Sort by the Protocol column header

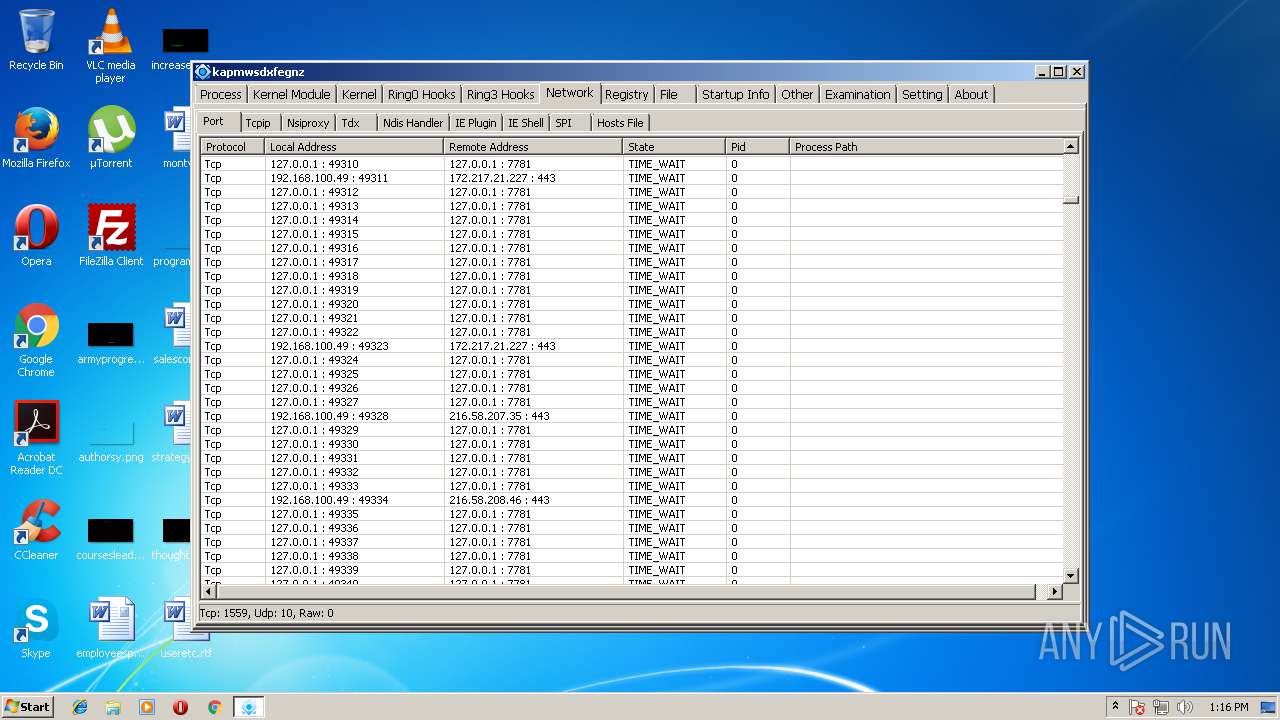click(x=233, y=146)
